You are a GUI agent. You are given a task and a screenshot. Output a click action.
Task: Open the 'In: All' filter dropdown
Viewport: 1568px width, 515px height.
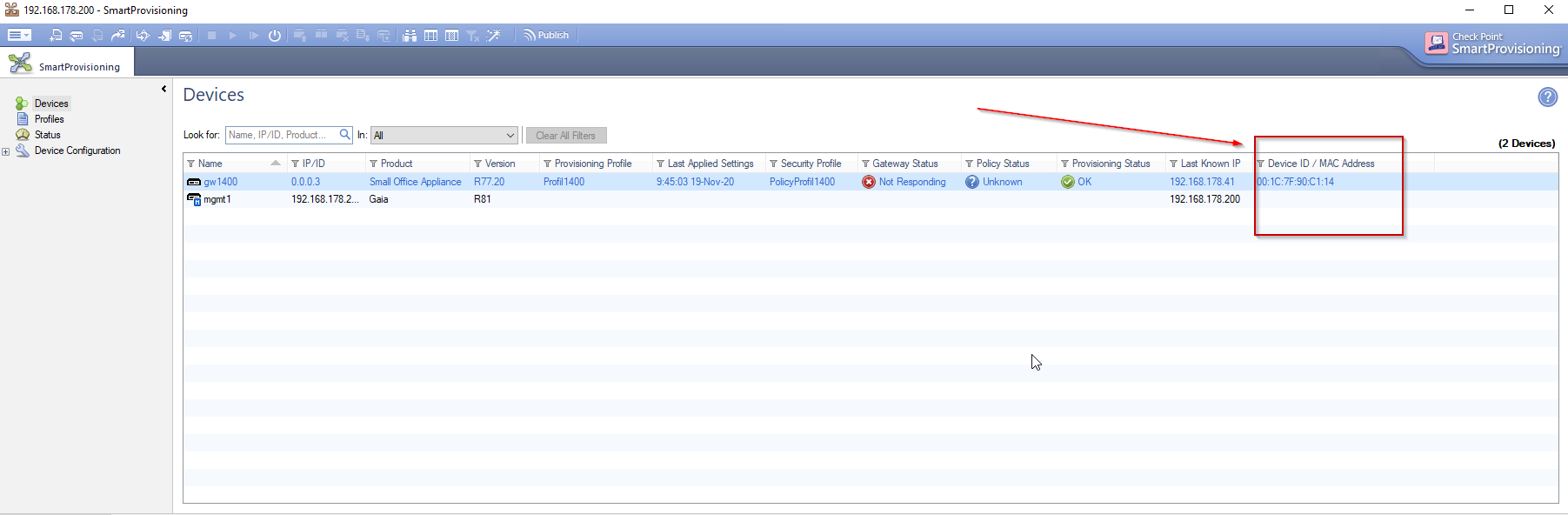pyautogui.click(x=510, y=136)
